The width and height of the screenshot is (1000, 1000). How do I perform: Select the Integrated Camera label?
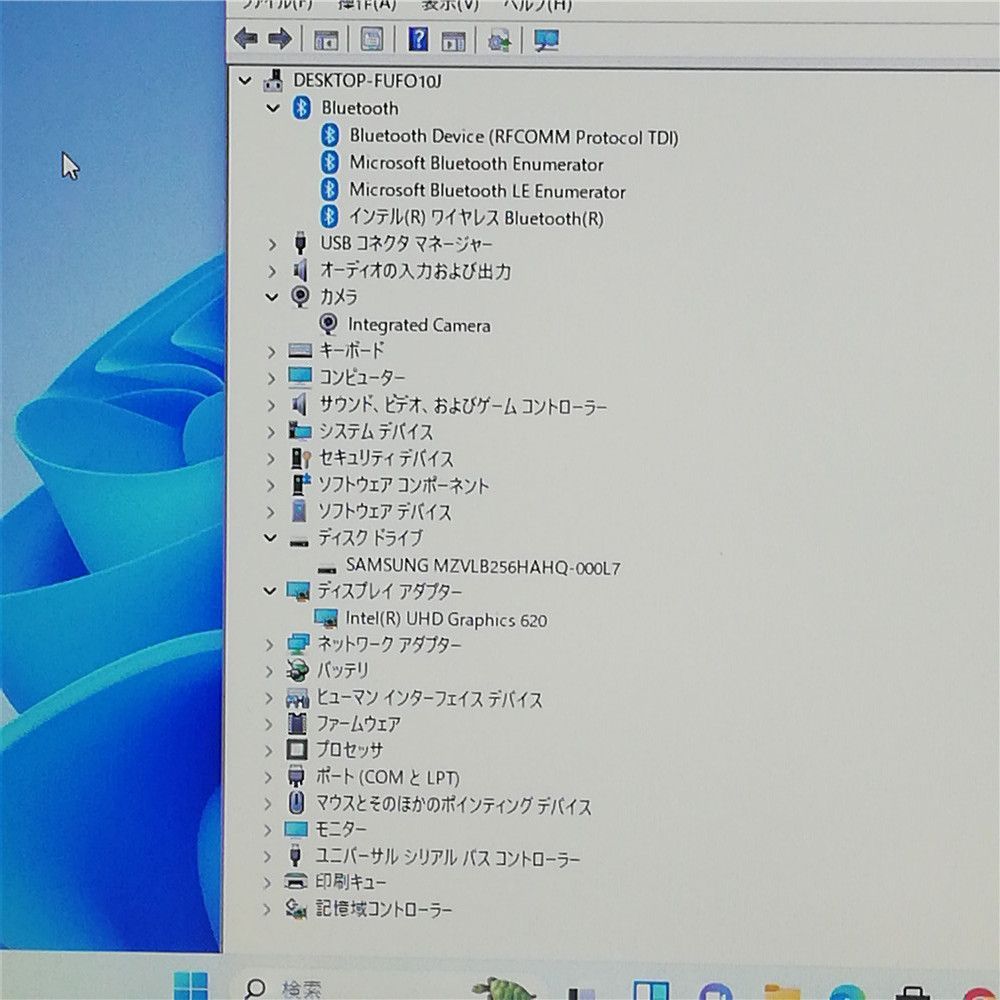point(419,325)
